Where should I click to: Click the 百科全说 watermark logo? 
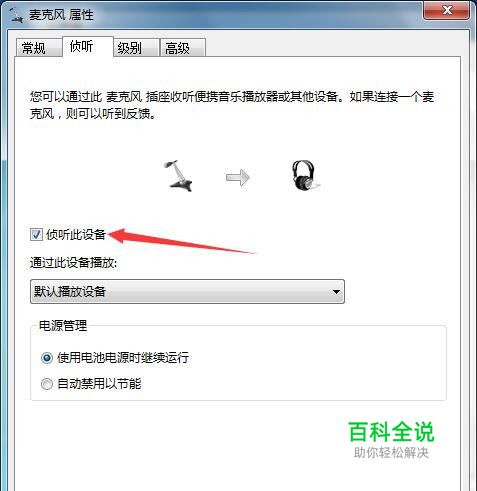point(391,432)
